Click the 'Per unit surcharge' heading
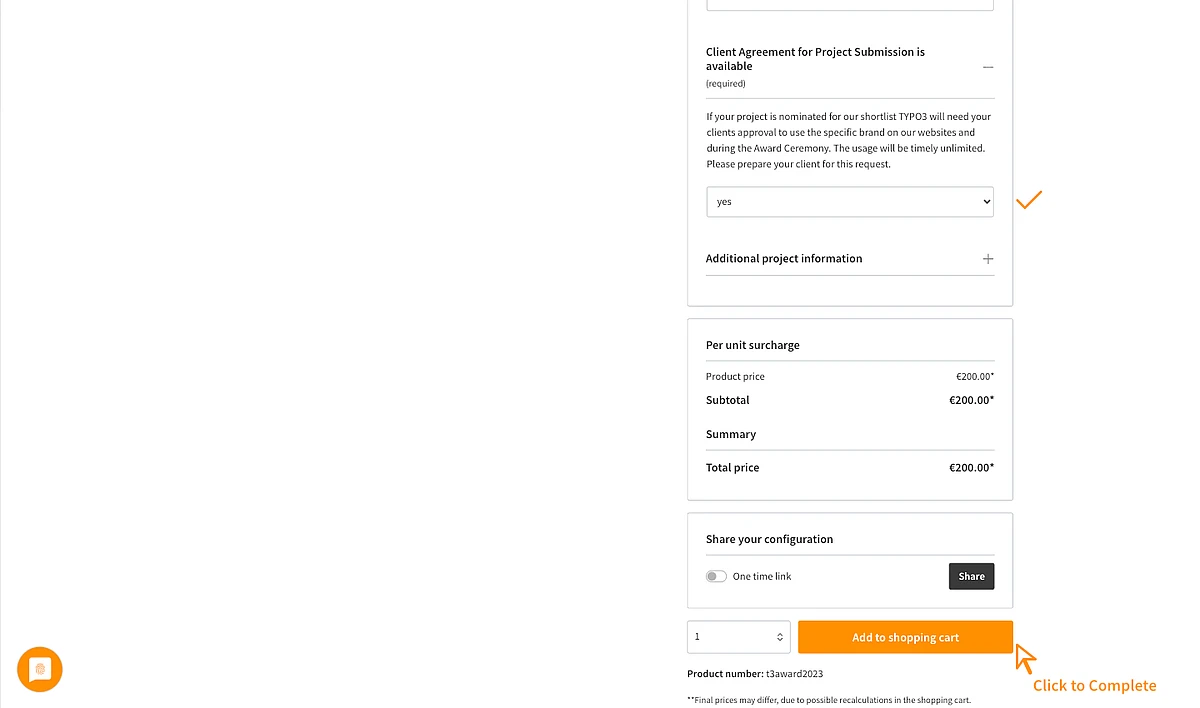Image resolution: width=1200 pixels, height=708 pixels. [753, 345]
